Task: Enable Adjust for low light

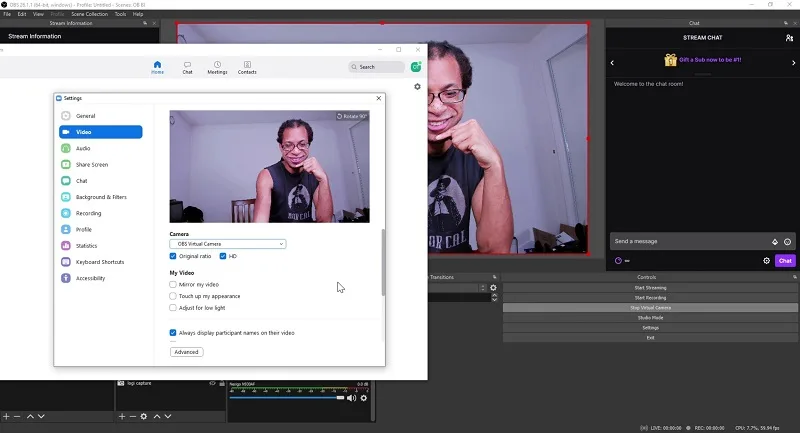Action: coord(173,308)
